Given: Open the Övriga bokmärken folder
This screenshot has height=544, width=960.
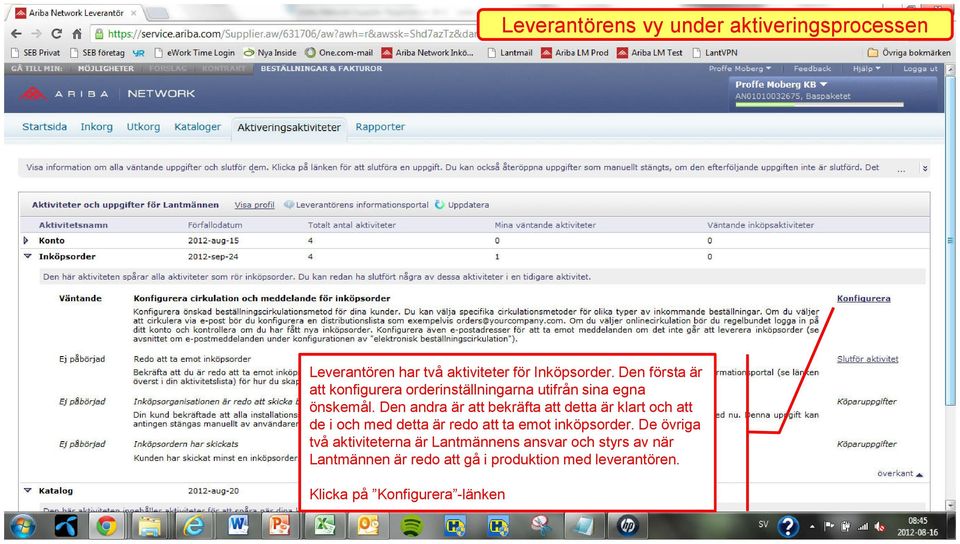Looking at the screenshot, I should 909,53.
